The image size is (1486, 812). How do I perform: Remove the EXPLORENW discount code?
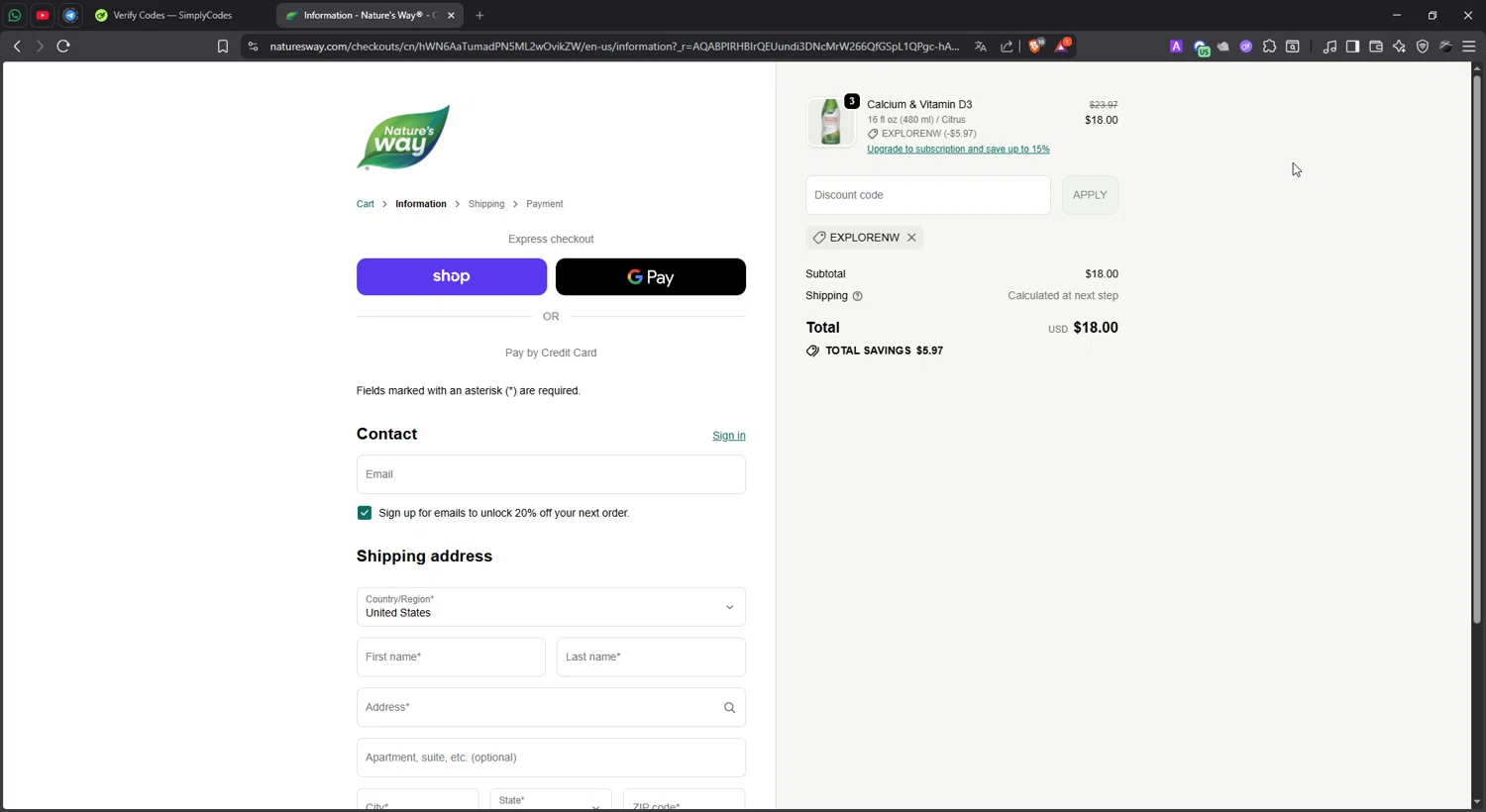911,238
